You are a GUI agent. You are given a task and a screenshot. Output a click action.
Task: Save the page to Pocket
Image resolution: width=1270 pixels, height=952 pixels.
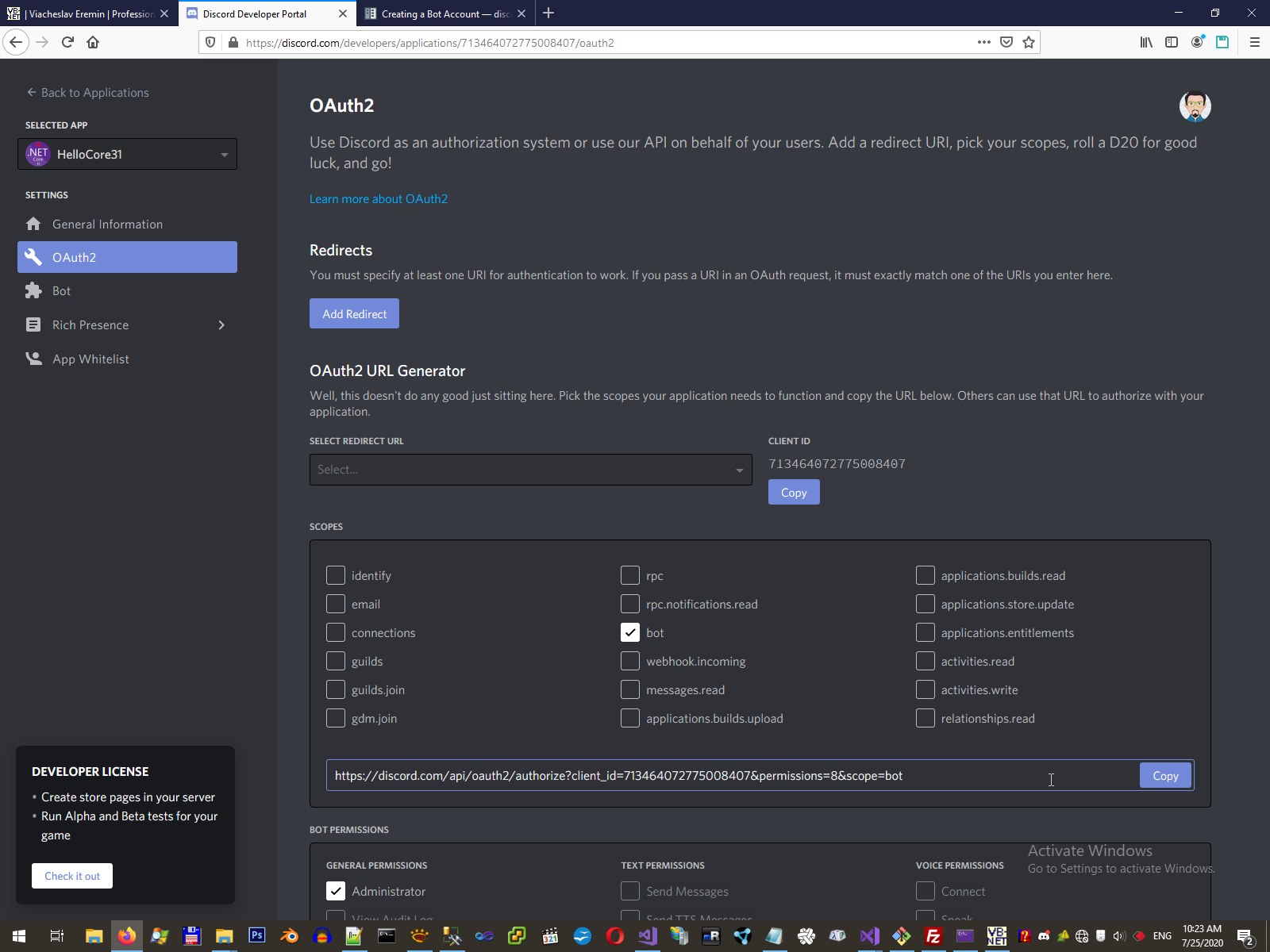[1006, 42]
